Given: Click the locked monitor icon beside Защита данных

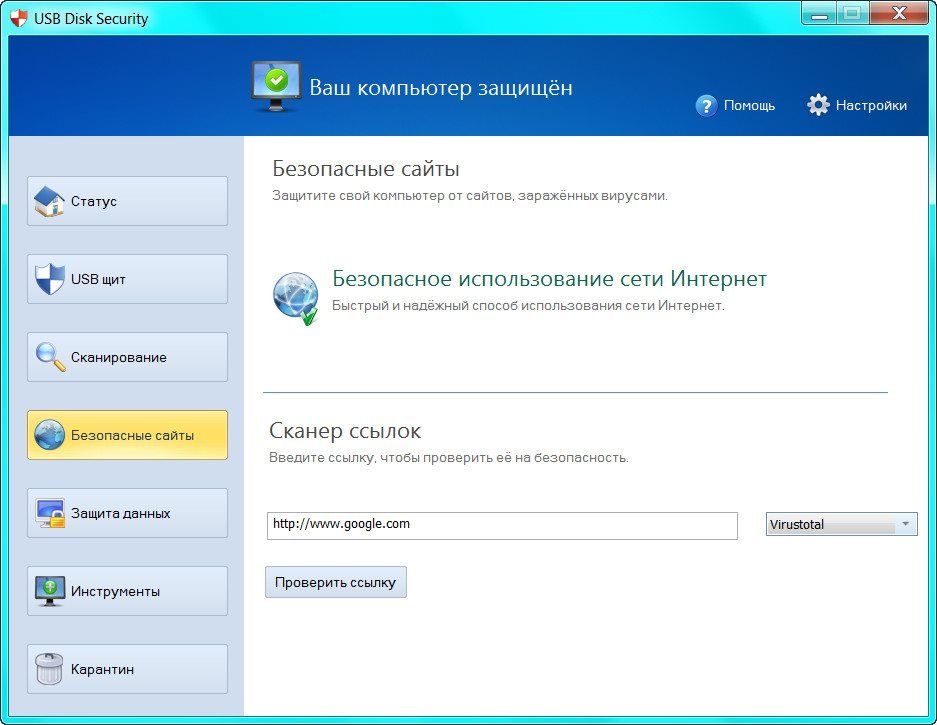Looking at the screenshot, I should point(50,513).
